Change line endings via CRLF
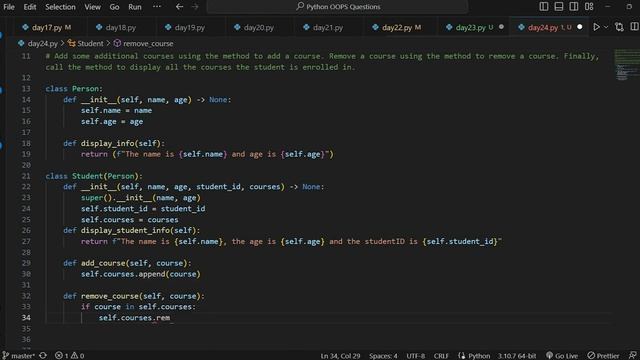Image resolution: width=640 pixels, height=360 pixels. click(441, 356)
